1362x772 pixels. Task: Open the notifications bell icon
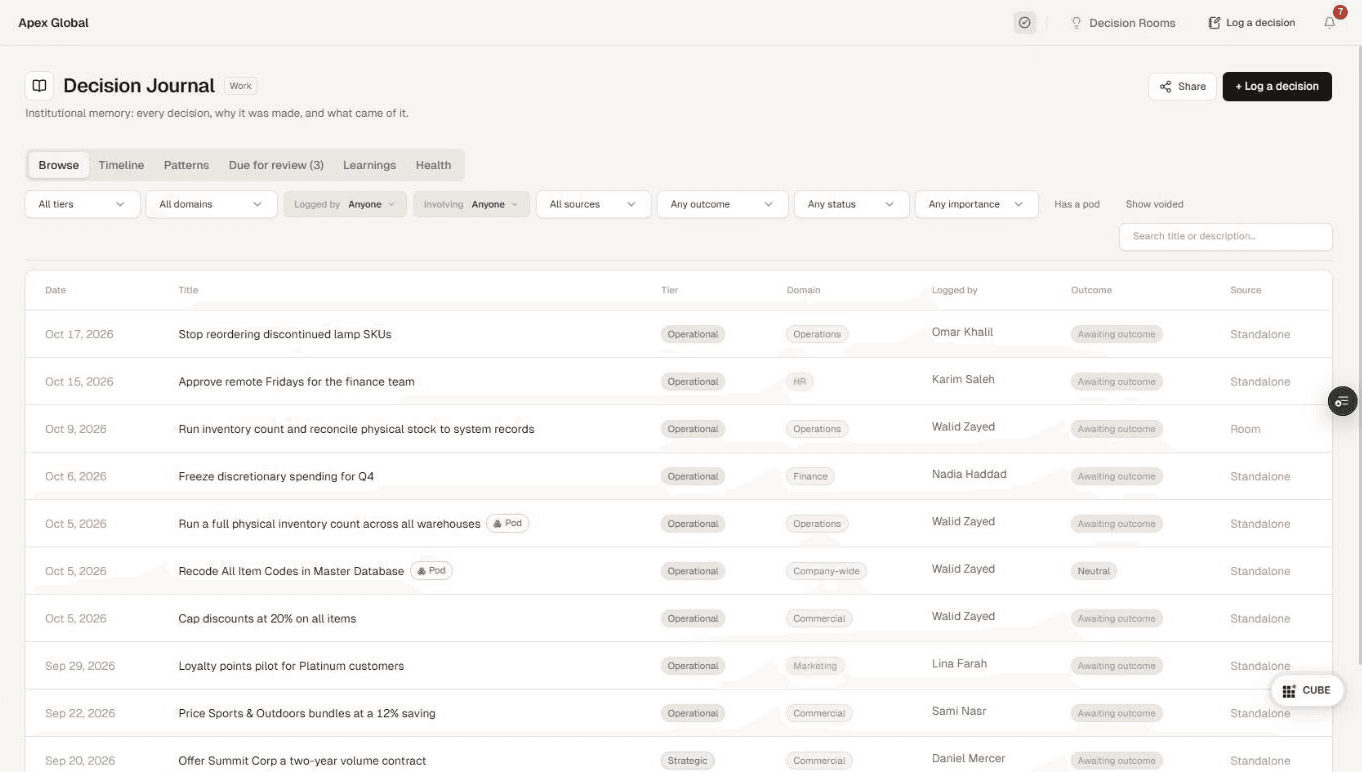pos(1330,22)
